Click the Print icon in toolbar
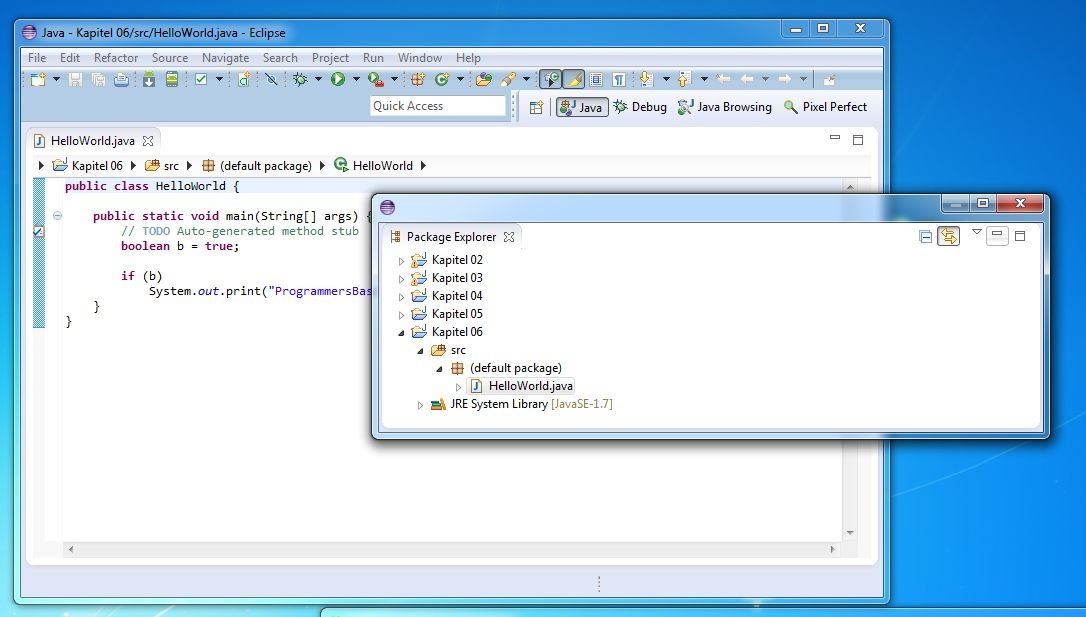Screen dimensions: 1086x617 (121, 80)
